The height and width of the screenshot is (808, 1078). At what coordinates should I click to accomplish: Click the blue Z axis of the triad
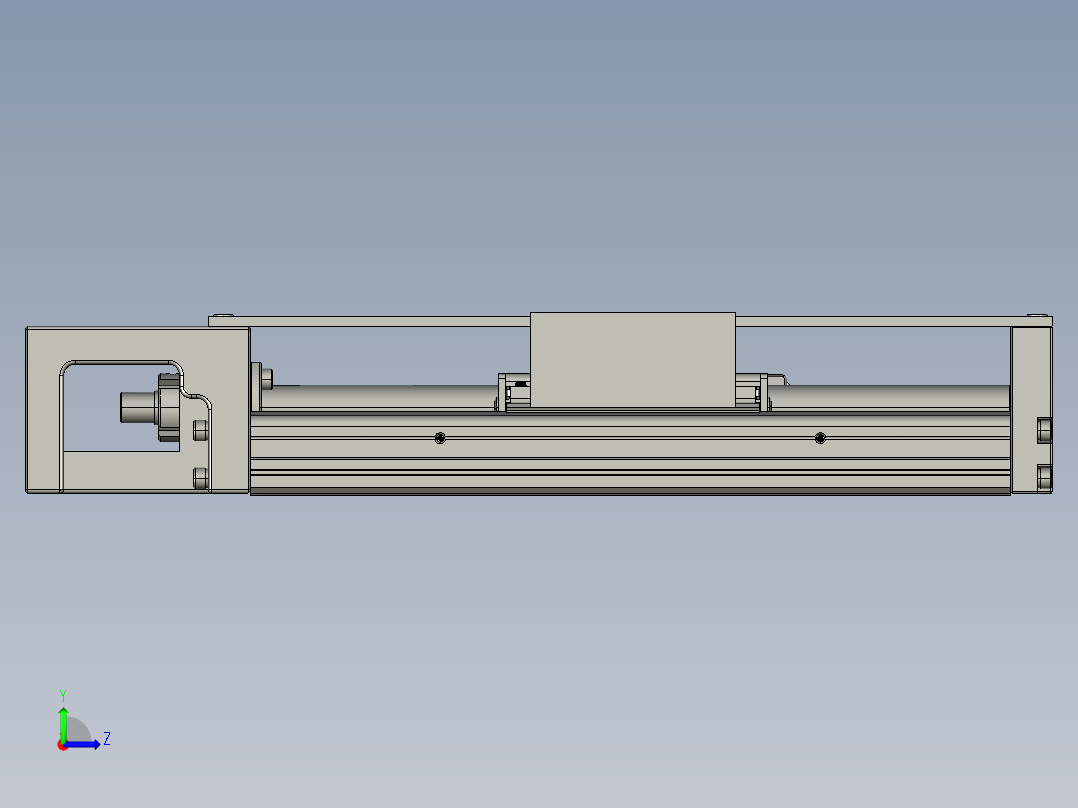click(x=84, y=745)
